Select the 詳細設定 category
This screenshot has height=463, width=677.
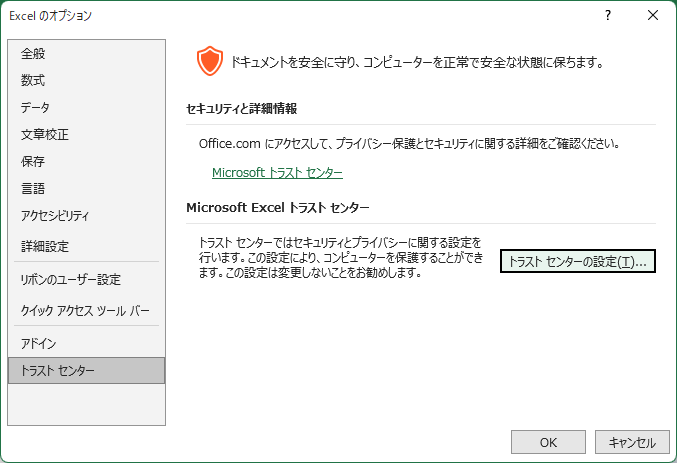point(45,246)
